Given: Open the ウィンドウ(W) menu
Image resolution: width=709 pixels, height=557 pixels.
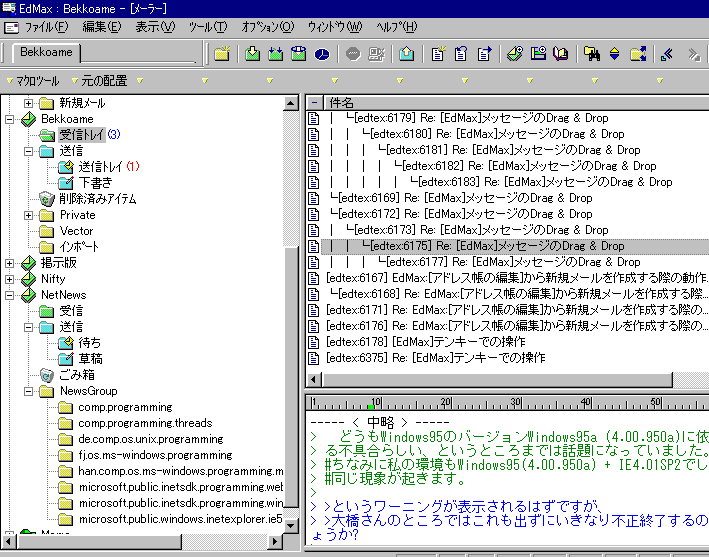Looking at the screenshot, I should click(x=335, y=27).
